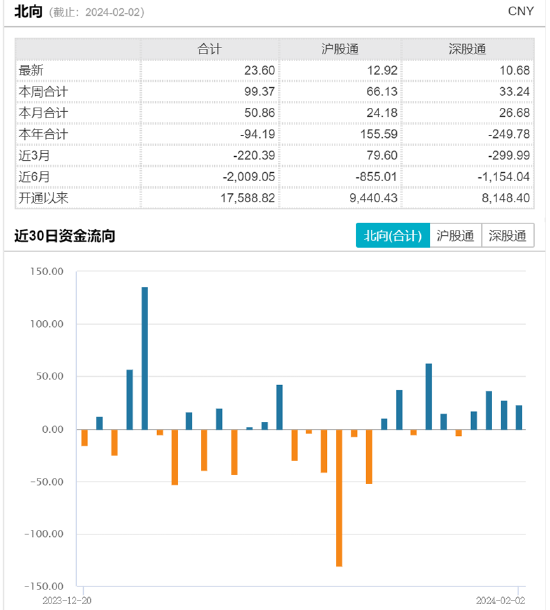
Task: Click the value 33.24
Action: (x=514, y=92)
